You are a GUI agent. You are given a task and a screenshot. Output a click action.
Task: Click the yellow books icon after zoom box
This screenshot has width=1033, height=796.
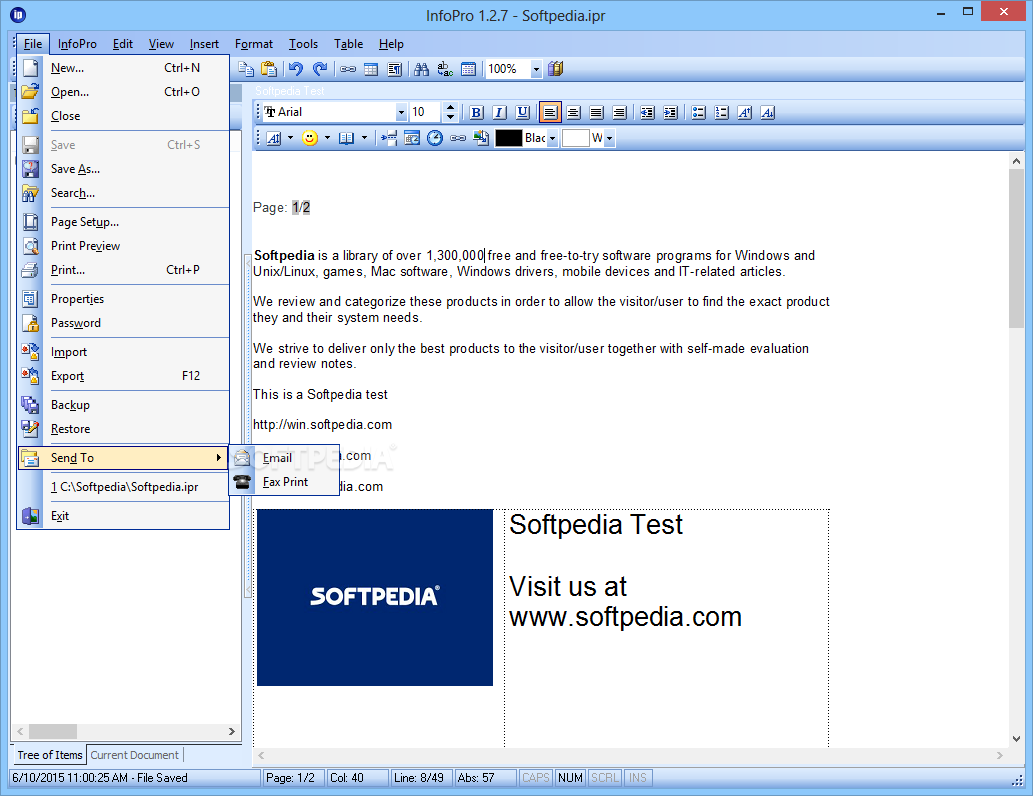pyautogui.click(x=555, y=69)
